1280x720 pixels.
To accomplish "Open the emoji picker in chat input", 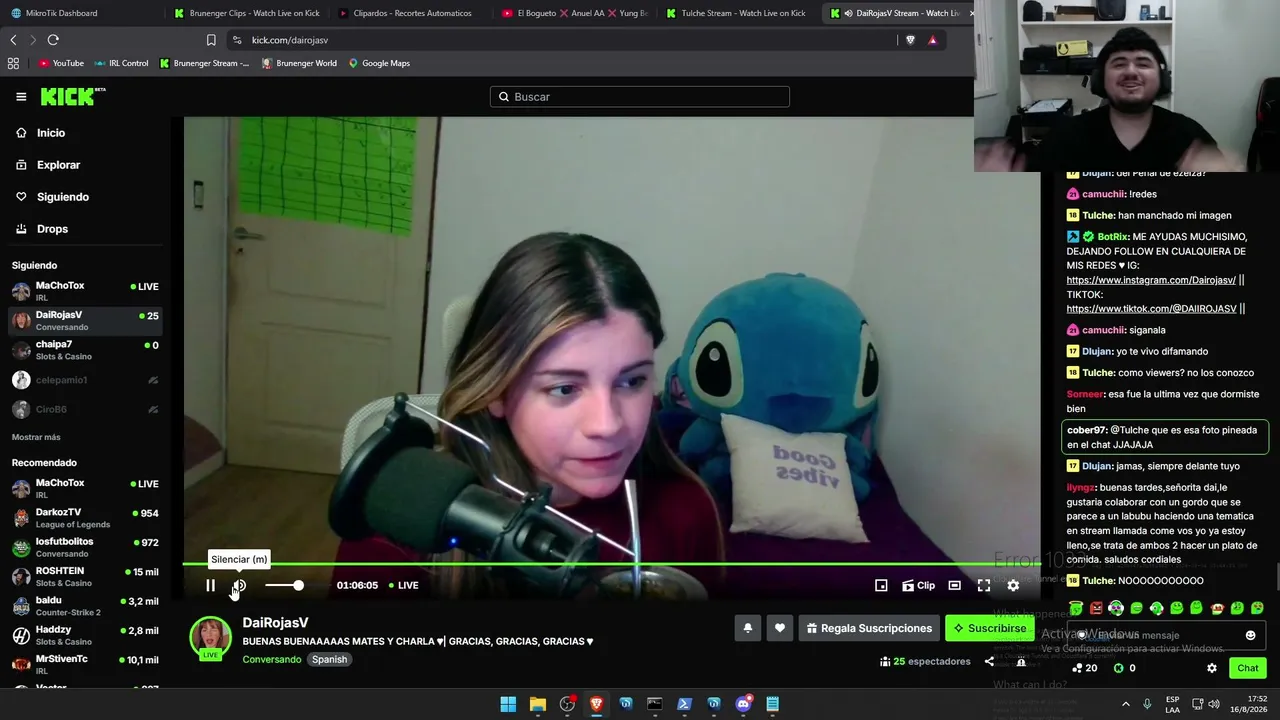I will coord(1250,635).
